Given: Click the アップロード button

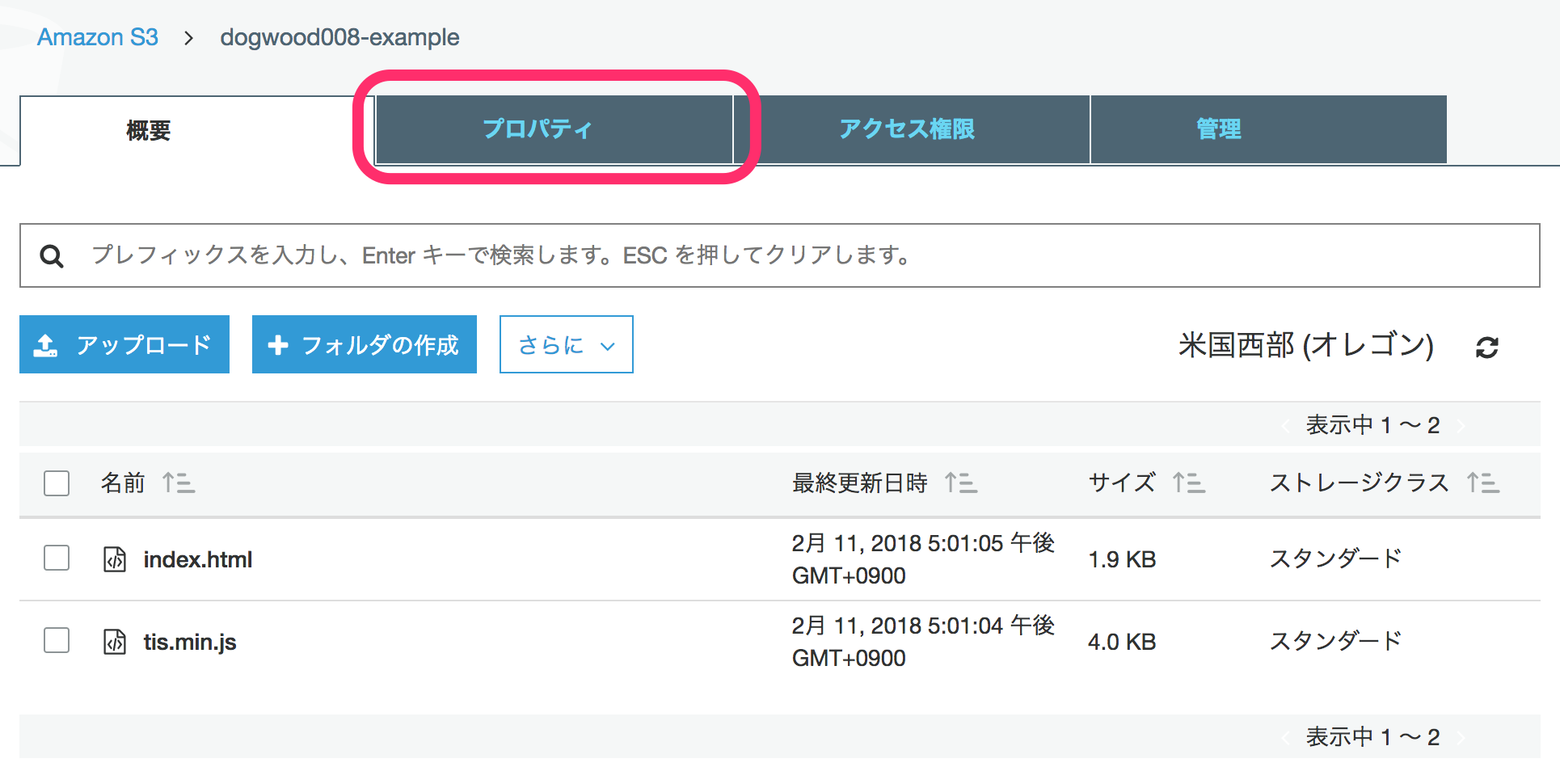Looking at the screenshot, I should [x=124, y=344].
